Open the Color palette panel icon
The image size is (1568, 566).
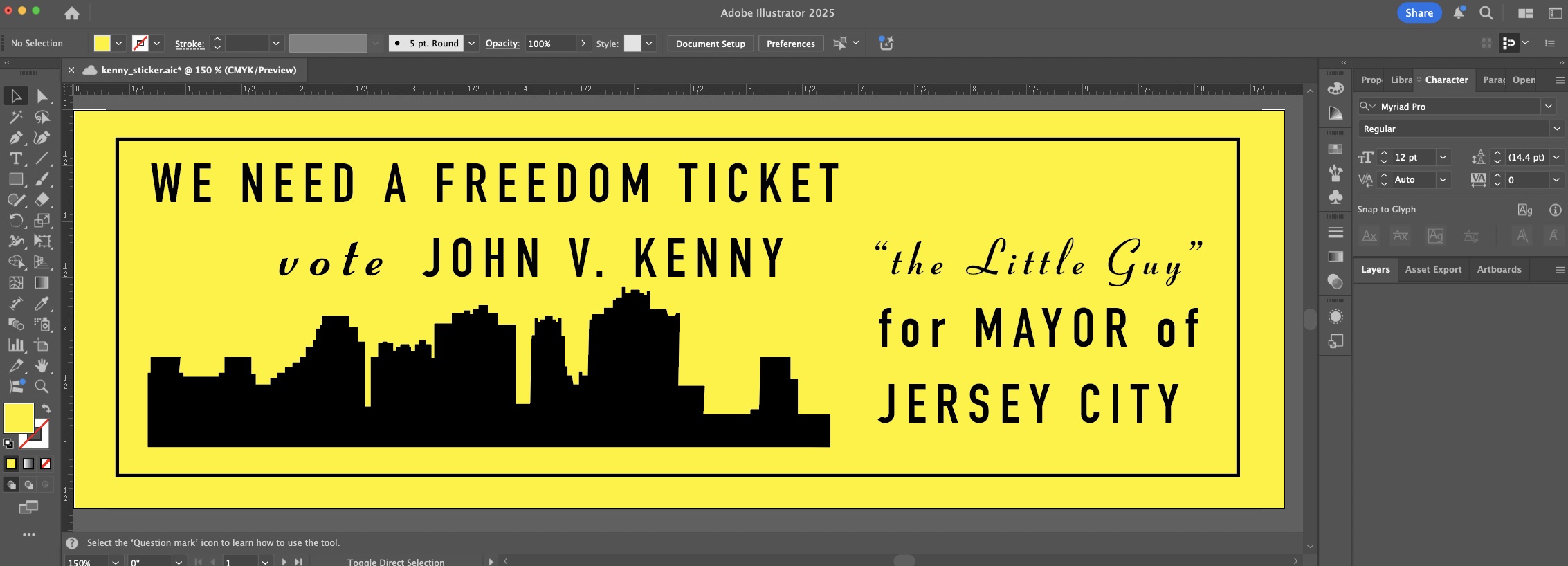pos(1335,89)
